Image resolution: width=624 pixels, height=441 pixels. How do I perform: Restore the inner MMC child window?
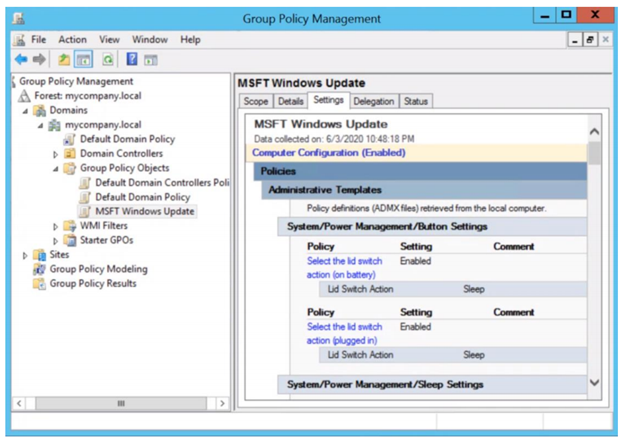[x=590, y=40]
